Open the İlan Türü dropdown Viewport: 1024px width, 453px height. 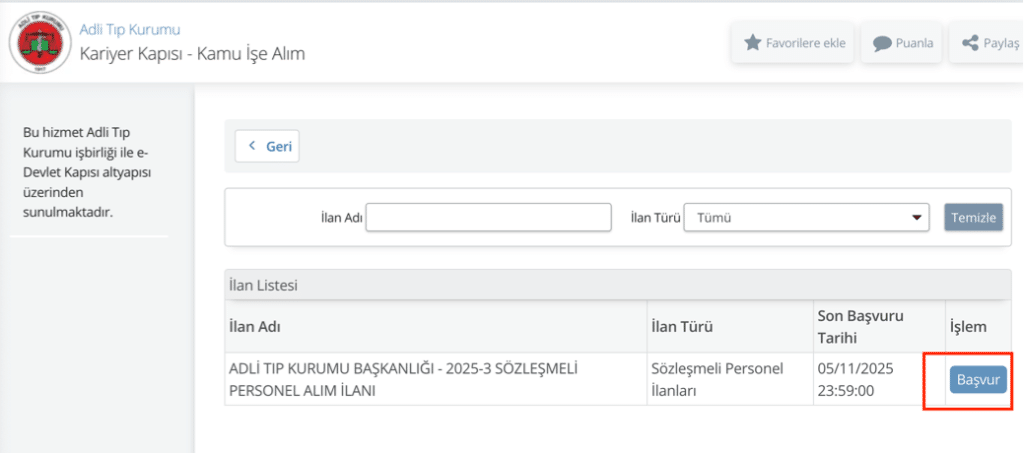(806, 217)
